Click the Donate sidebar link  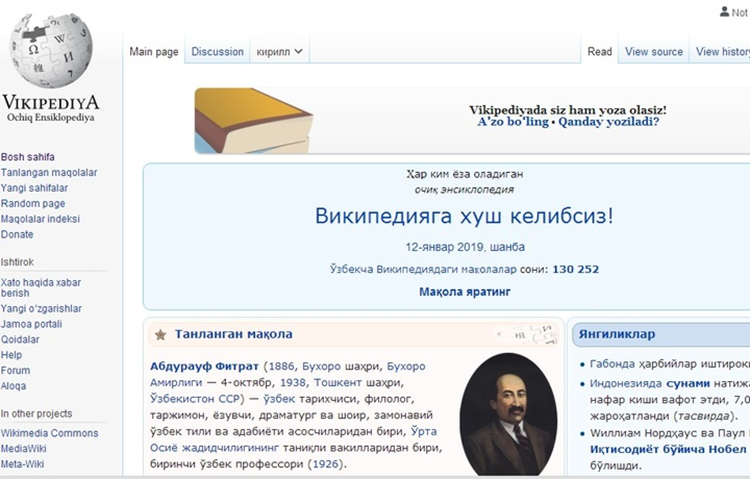tap(17, 234)
